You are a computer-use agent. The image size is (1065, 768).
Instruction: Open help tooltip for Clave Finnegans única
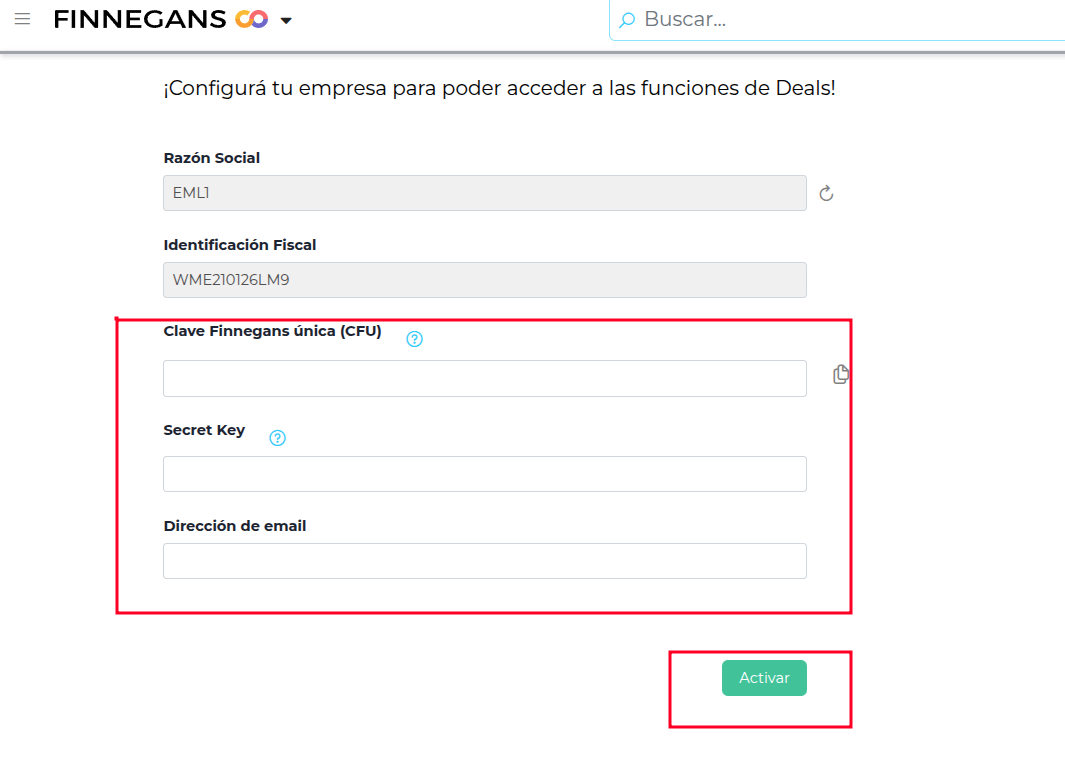coord(415,339)
